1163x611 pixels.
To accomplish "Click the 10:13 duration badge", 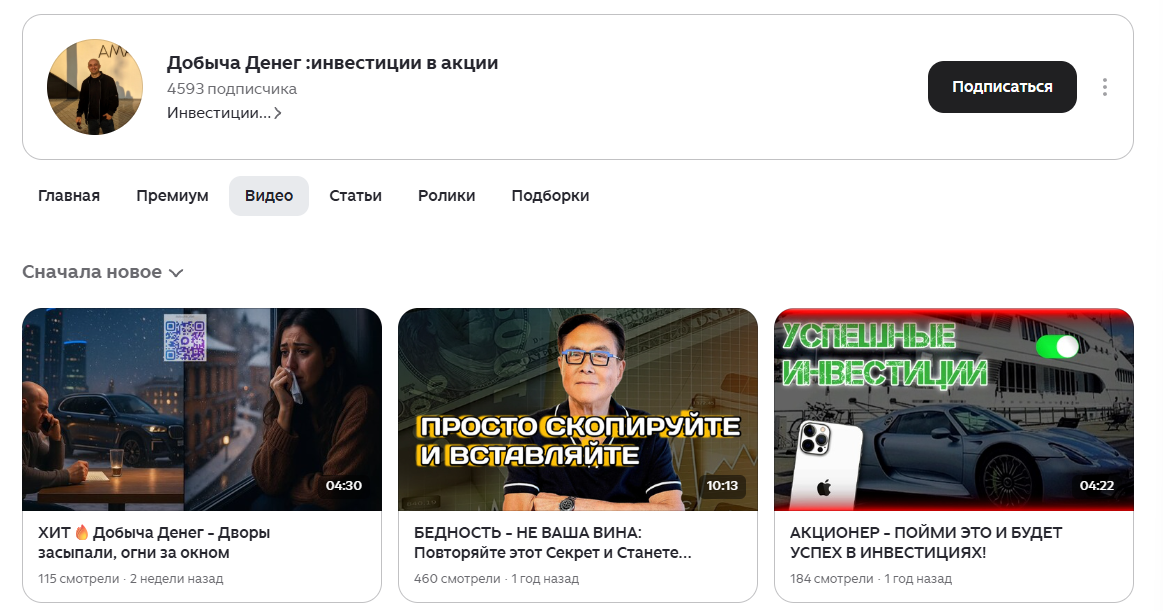I will [722, 486].
